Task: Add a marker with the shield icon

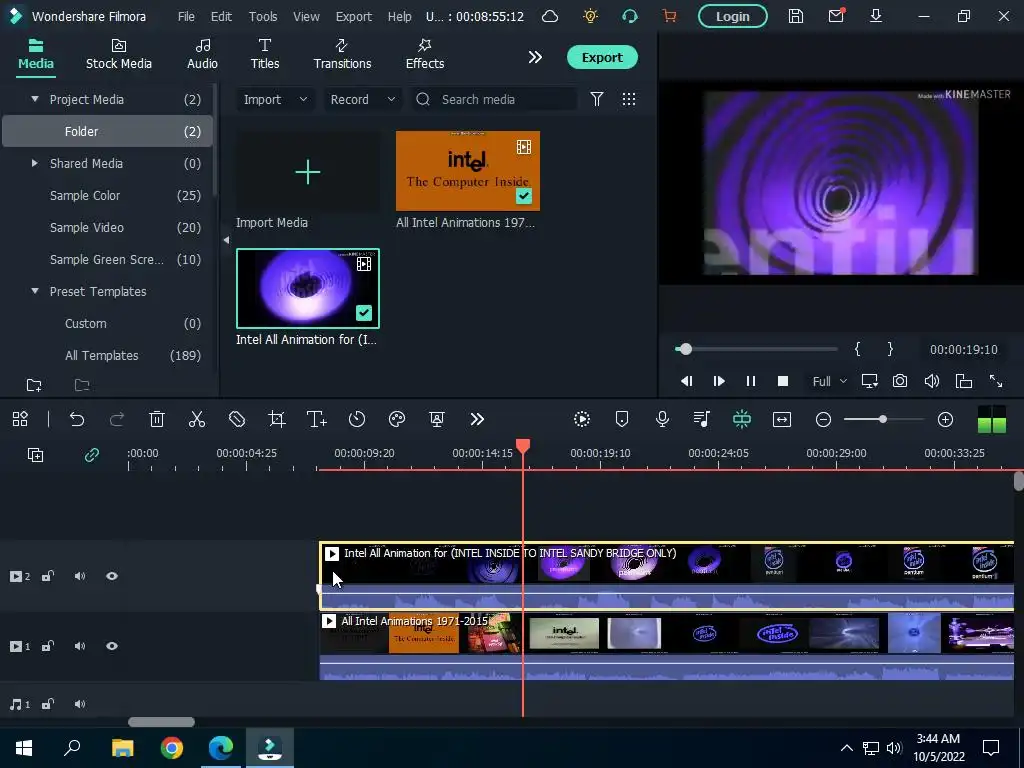Action: tap(622, 419)
